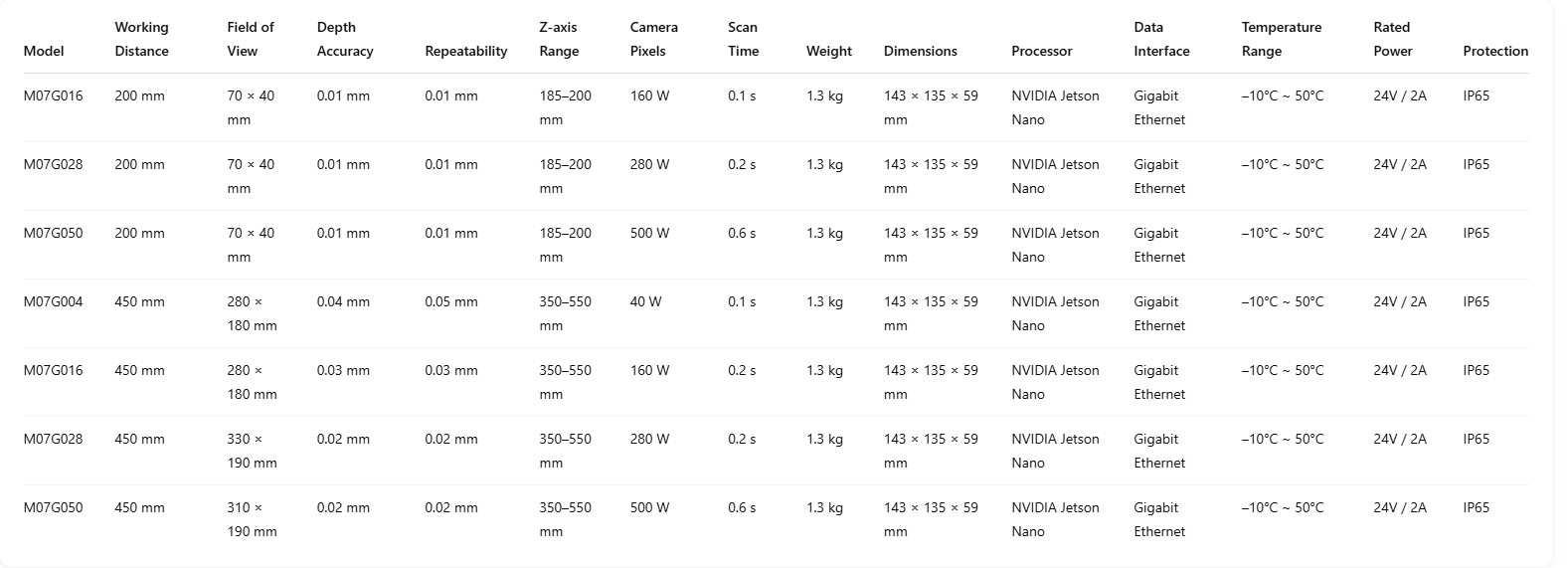Click the Model column header
Screen dimensions: 1568x568
(x=44, y=51)
